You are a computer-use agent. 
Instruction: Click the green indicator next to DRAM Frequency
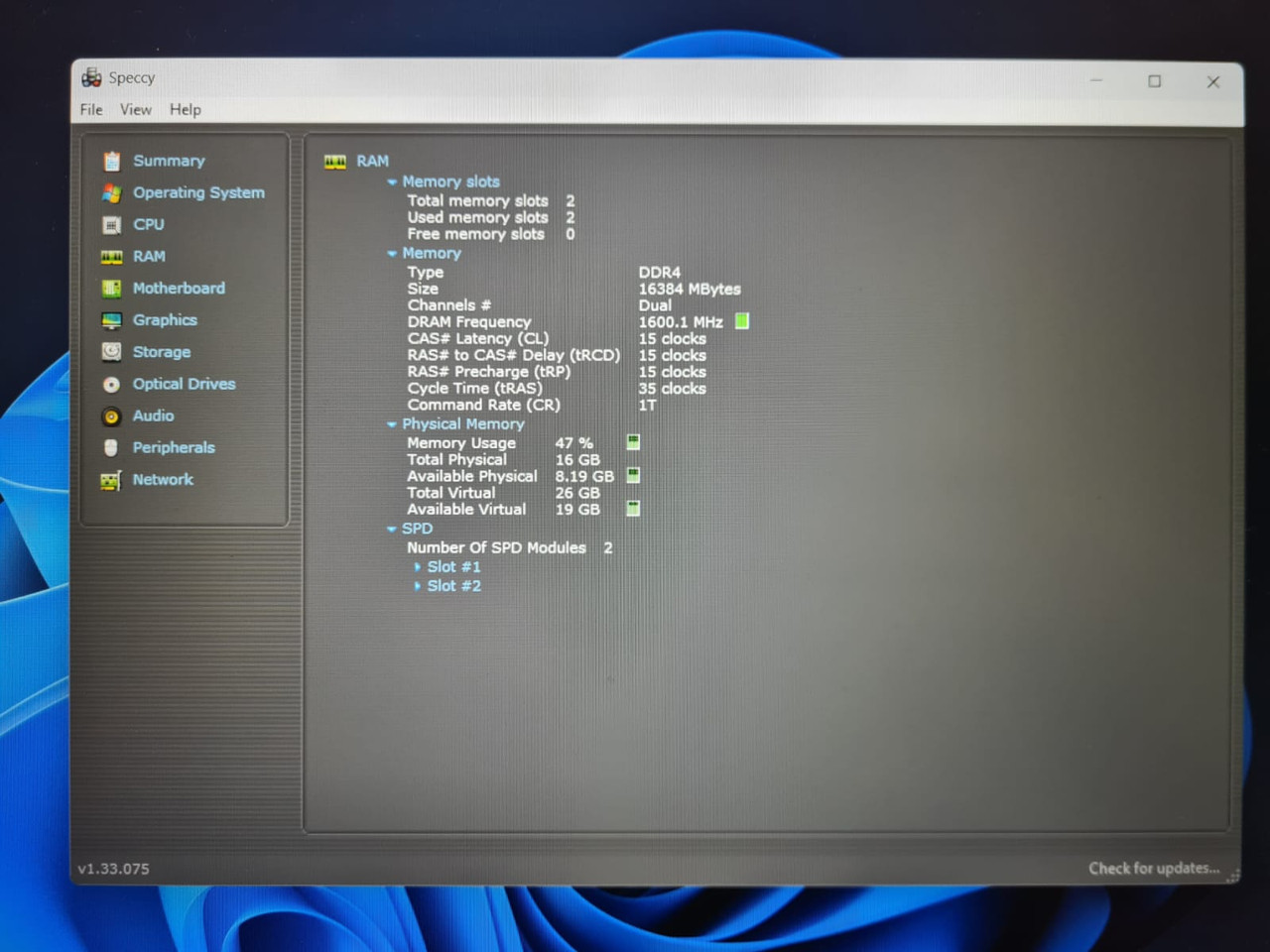point(741,321)
